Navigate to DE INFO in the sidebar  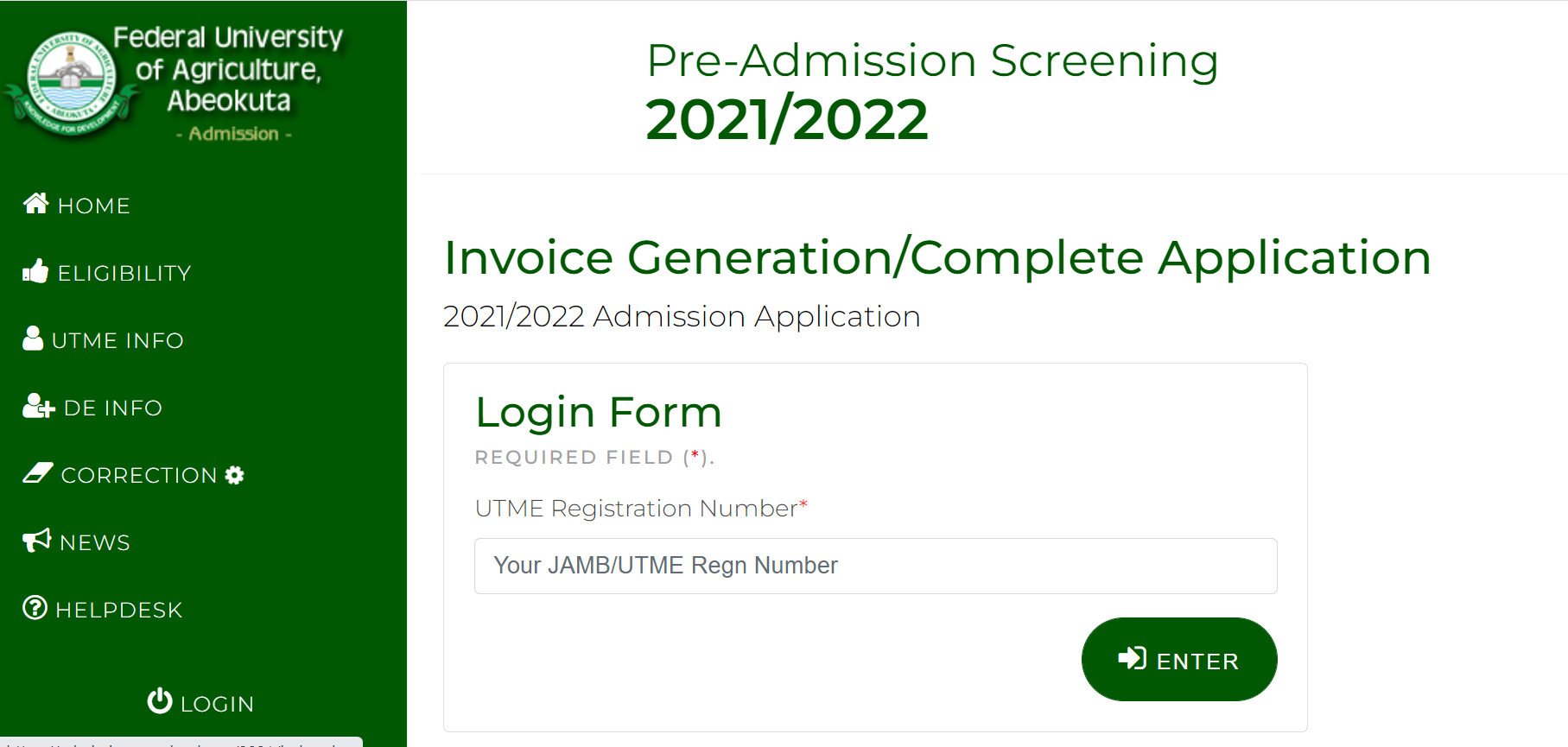tap(113, 407)
